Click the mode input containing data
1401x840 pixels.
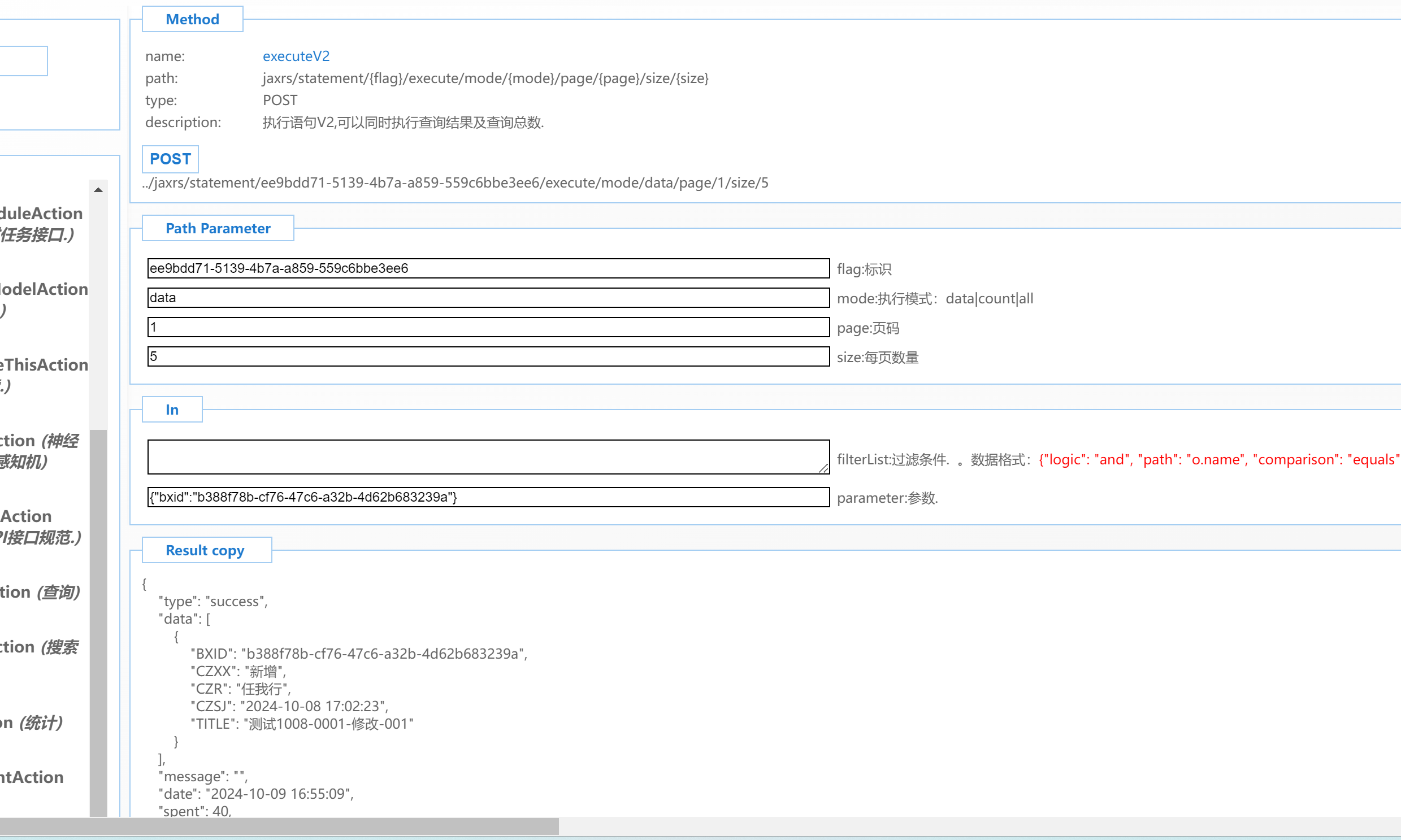(488, 298)
